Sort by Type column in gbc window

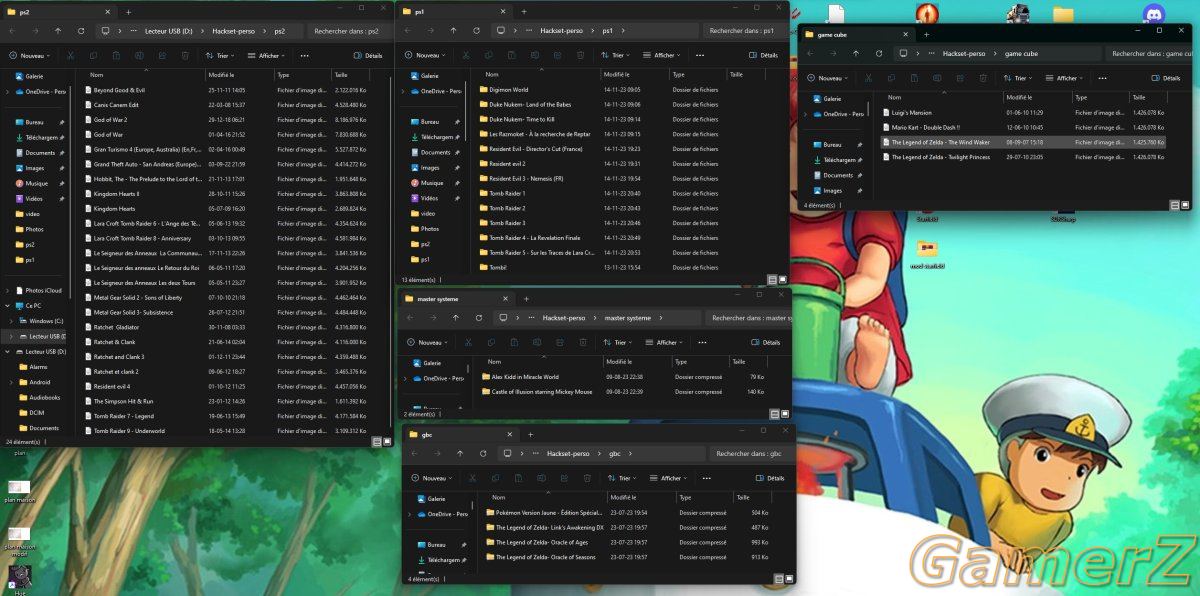704,497
